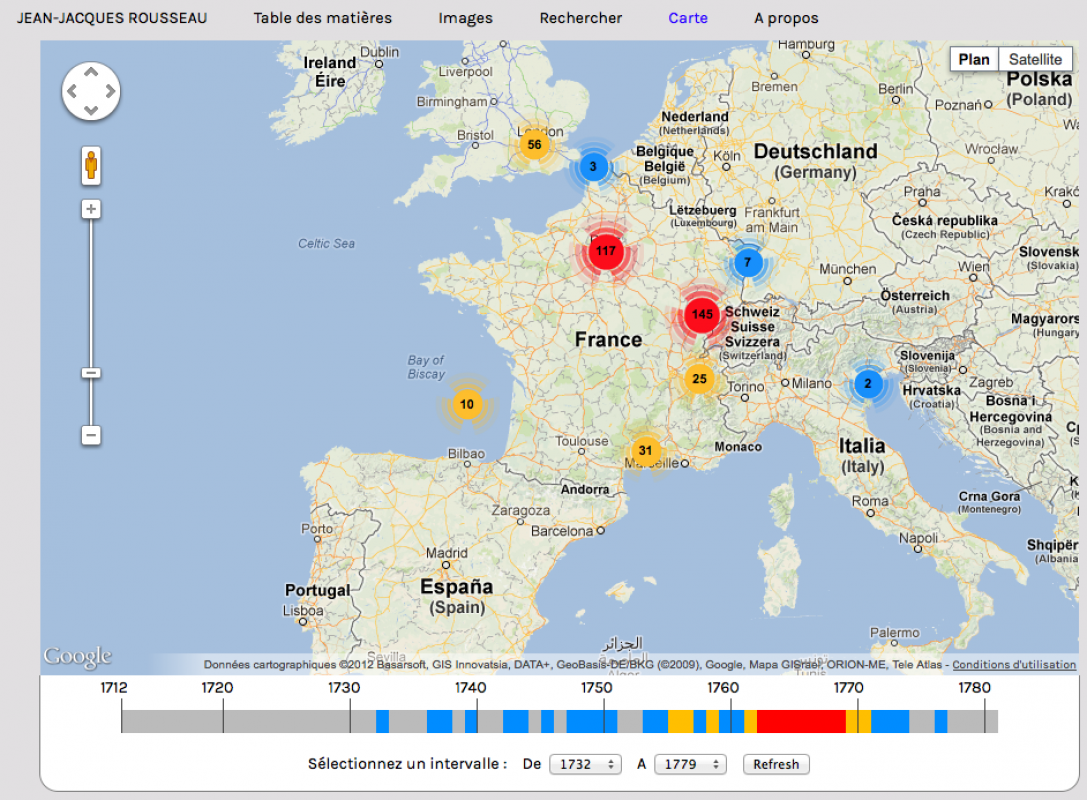Screen dimensions: 1087x800
Task: Click the red 117 cluster near Paris
Action: click(x=605, y=251)
